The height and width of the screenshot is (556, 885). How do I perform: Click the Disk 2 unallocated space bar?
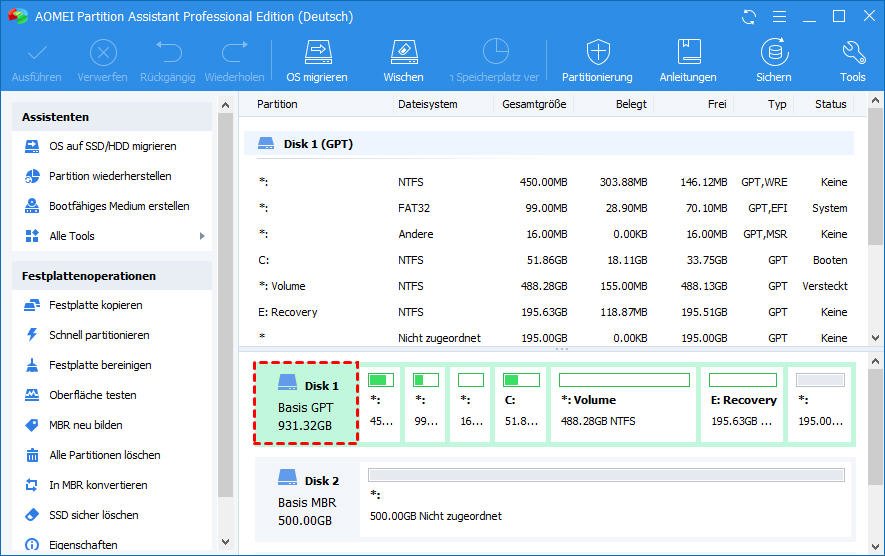tap(606, 475)
